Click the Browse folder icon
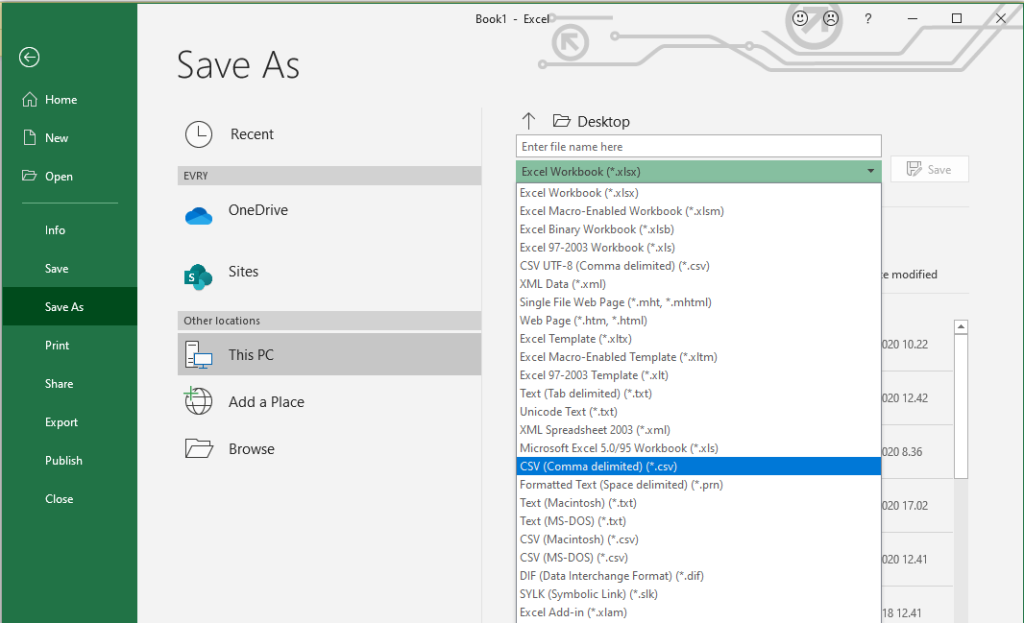This screenshot has height=623, width=1024. (x=199, y=449)
